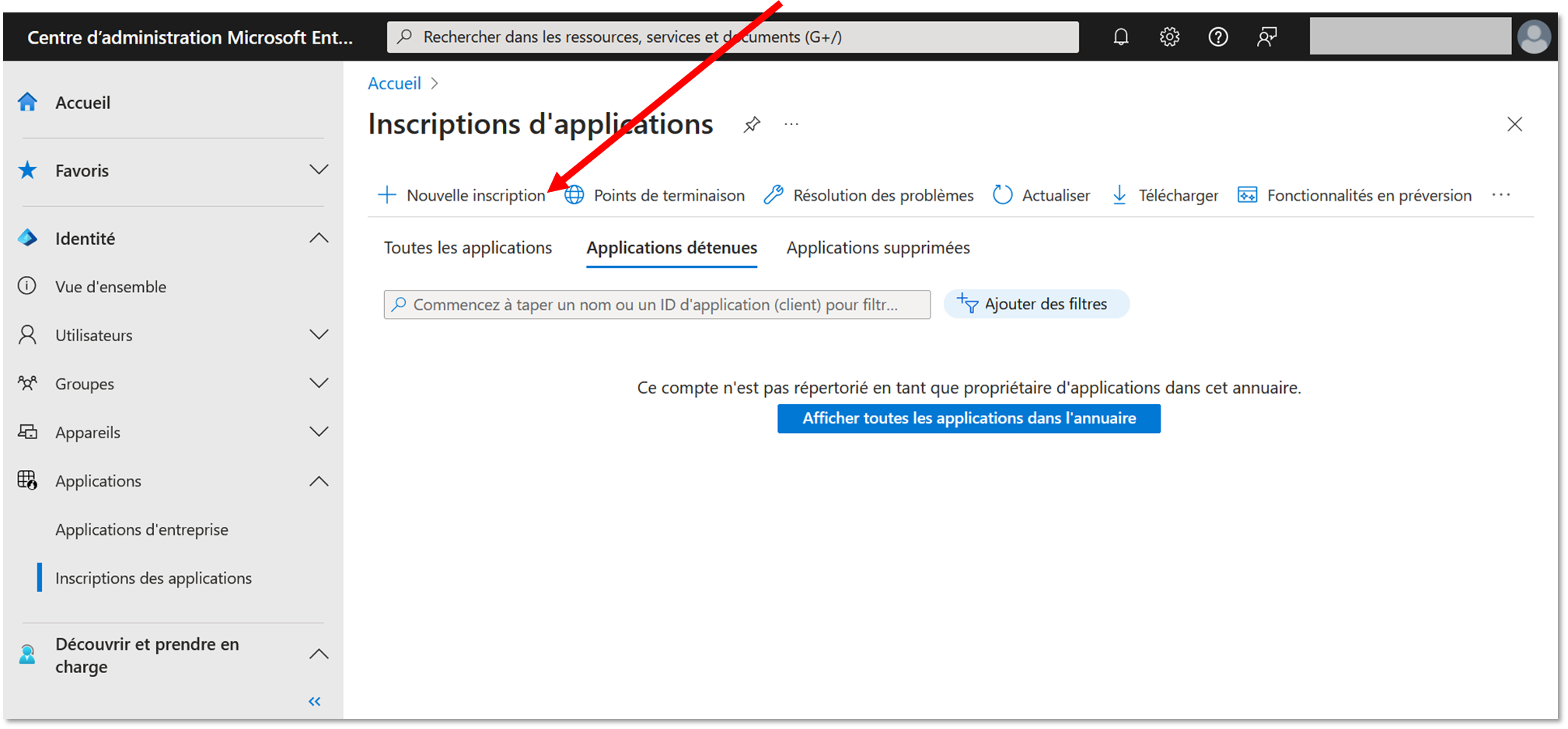
Task: Open toolbar overflow ellipsis
Action: pos(1501,195)
